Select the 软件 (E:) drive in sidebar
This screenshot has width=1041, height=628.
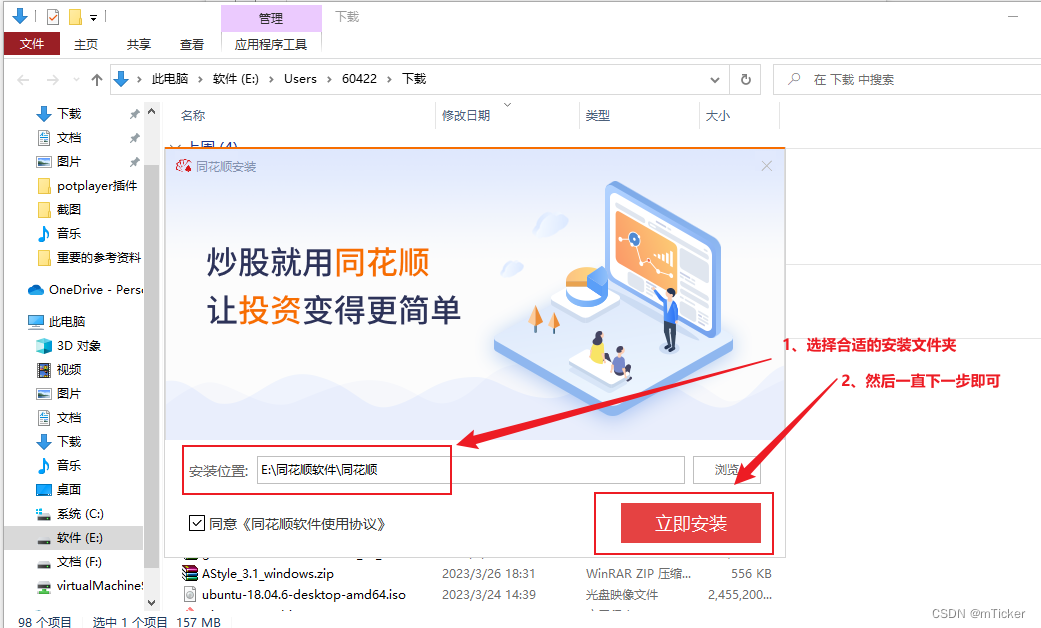73,538
